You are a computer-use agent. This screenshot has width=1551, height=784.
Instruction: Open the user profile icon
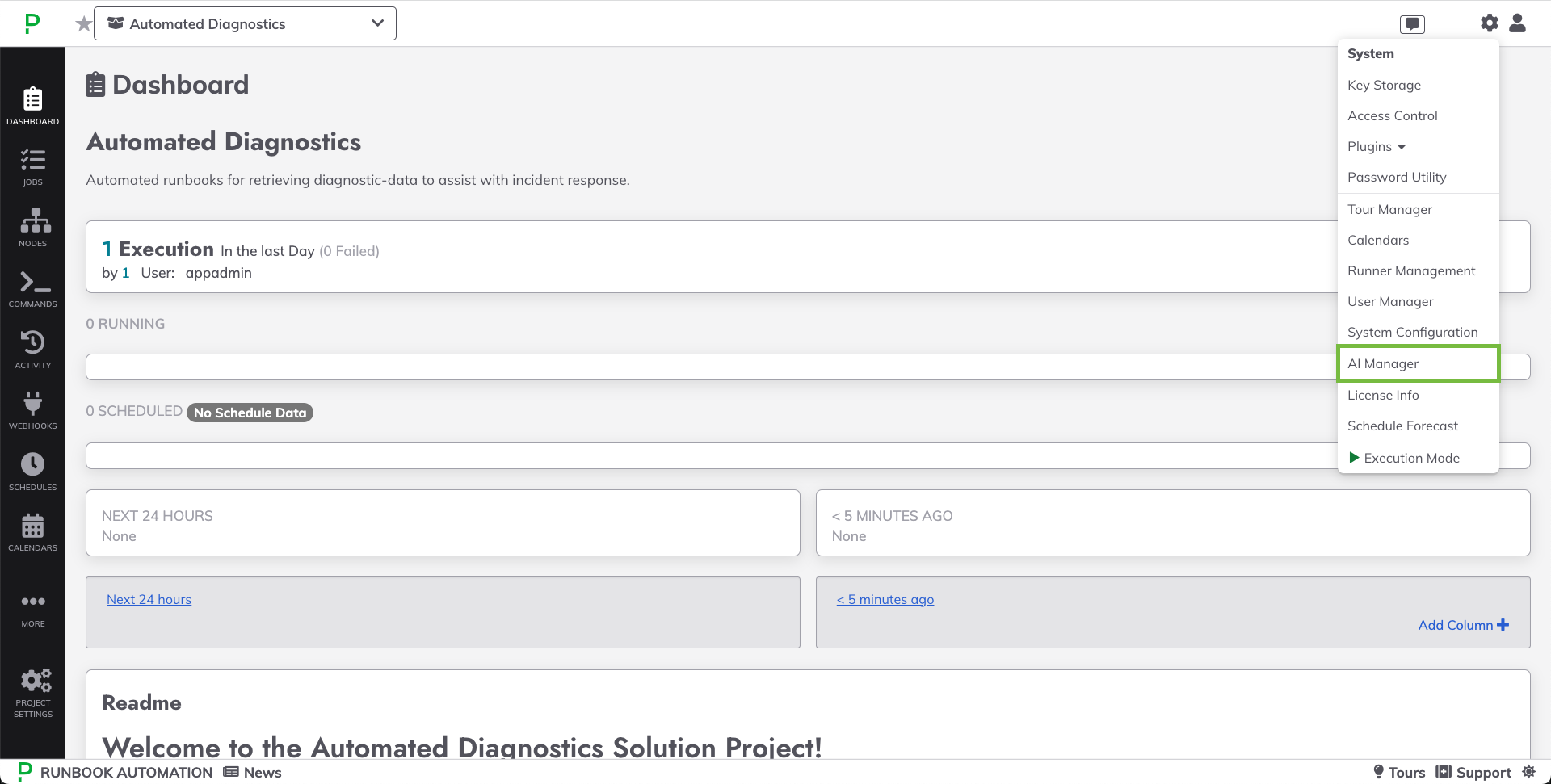coord(1517,23)
